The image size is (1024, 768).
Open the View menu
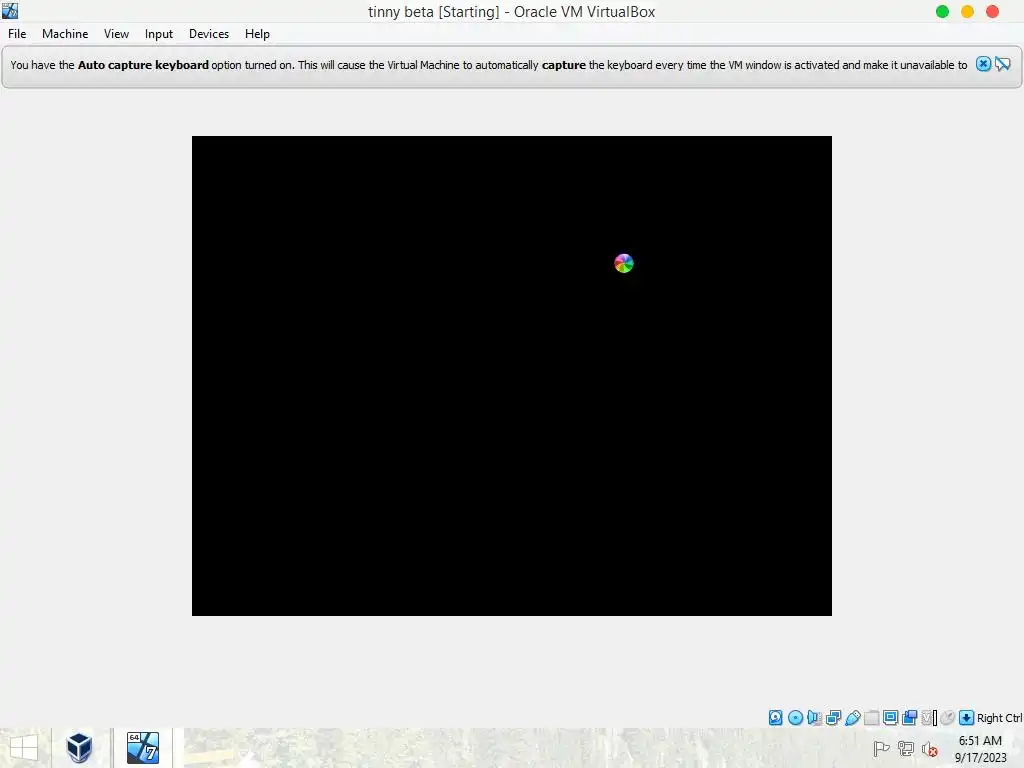[x=116, y=34]
